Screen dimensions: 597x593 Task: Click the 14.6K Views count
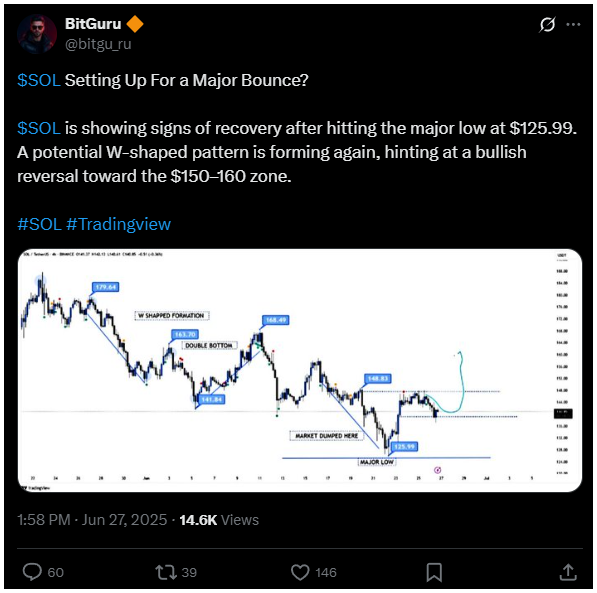pyautogui.click(x=219, y=520)
